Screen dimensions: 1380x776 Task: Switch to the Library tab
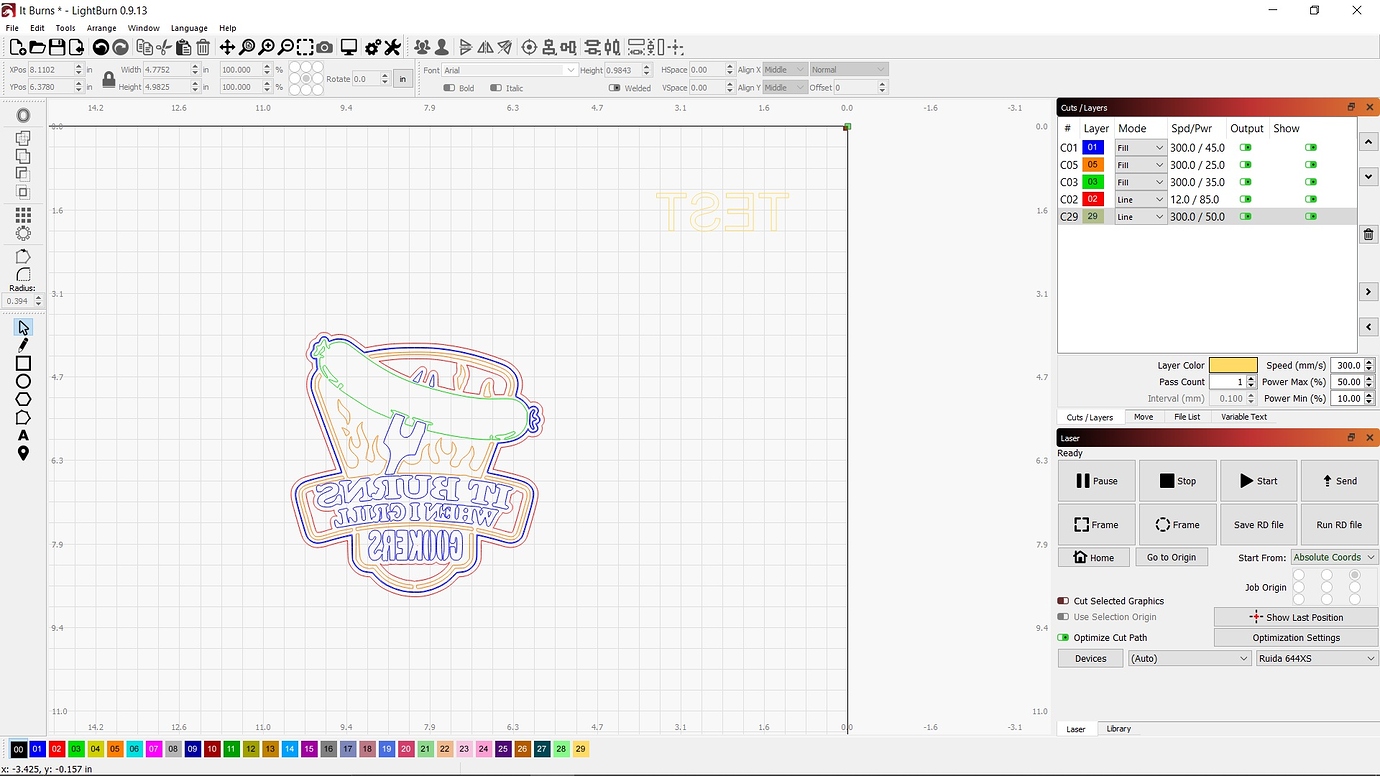click(1118, 729)
